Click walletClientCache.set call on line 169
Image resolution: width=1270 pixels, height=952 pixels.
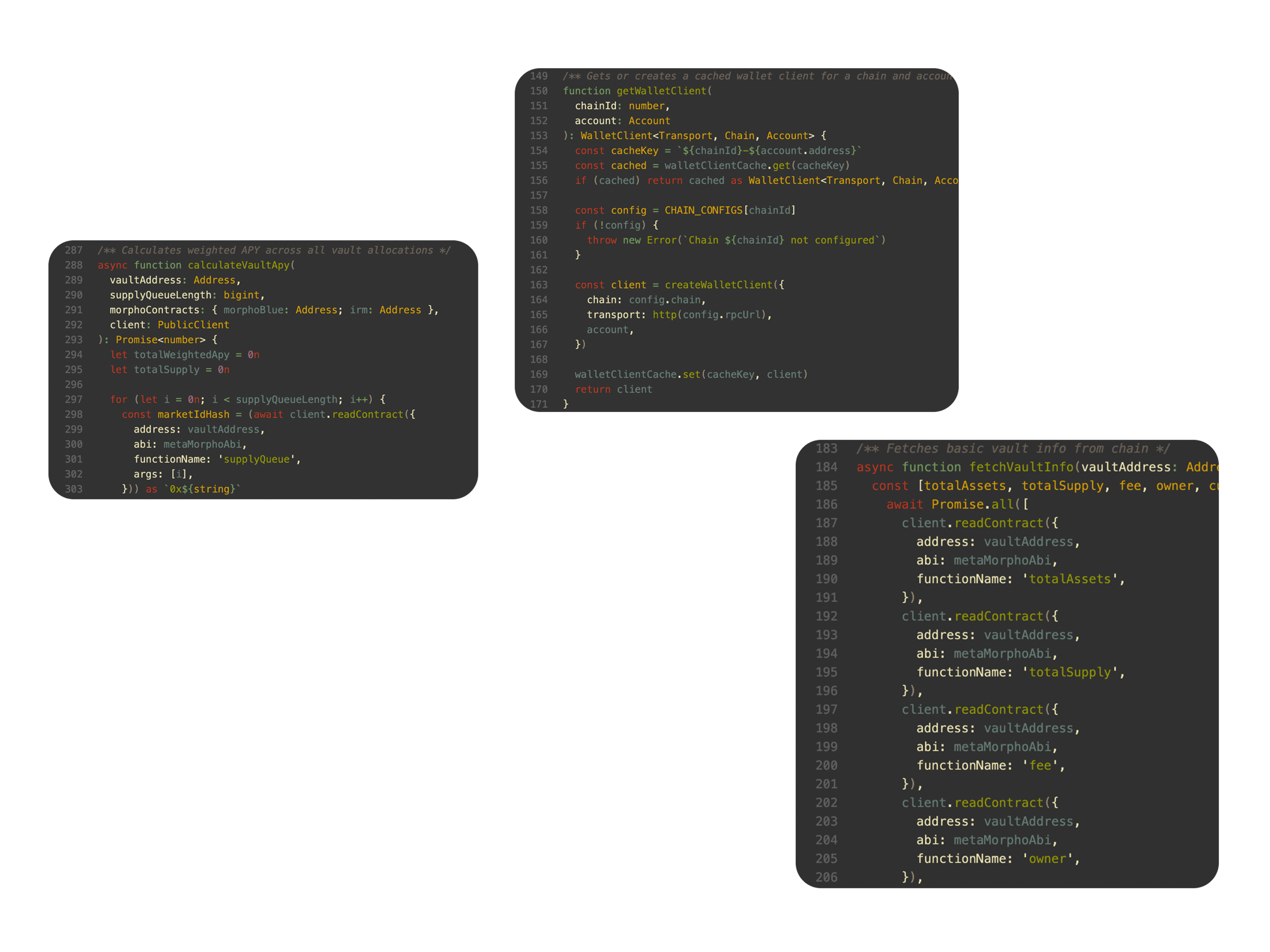637,374
